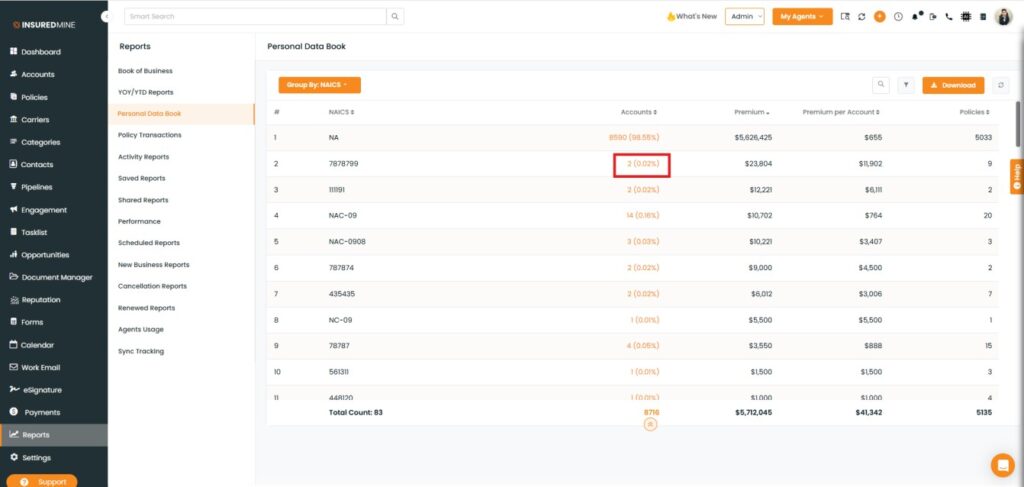Image resolution: width=1024 pixels, height=487 pixels.
Task: Sort by the Premium column header
Action: 752,112
